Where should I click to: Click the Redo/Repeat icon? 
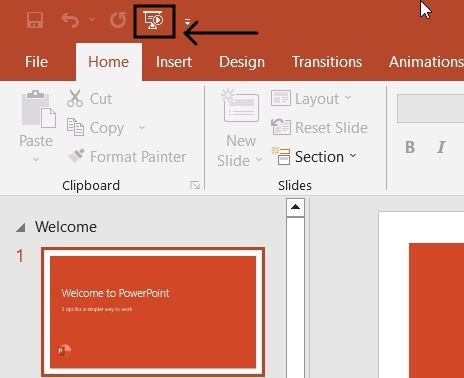[118, 20]
